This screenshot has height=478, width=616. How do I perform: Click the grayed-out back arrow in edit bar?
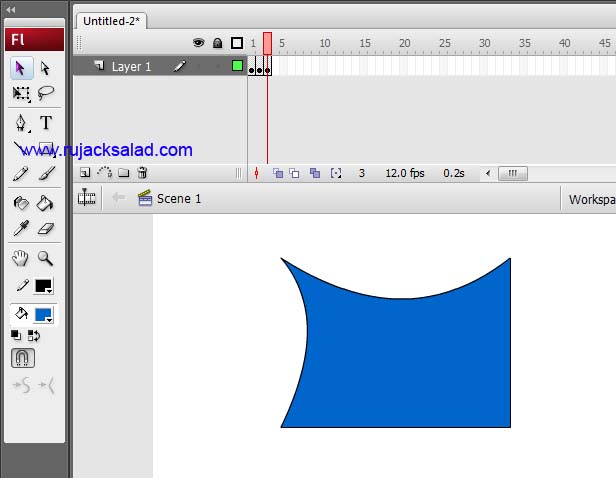118,197
